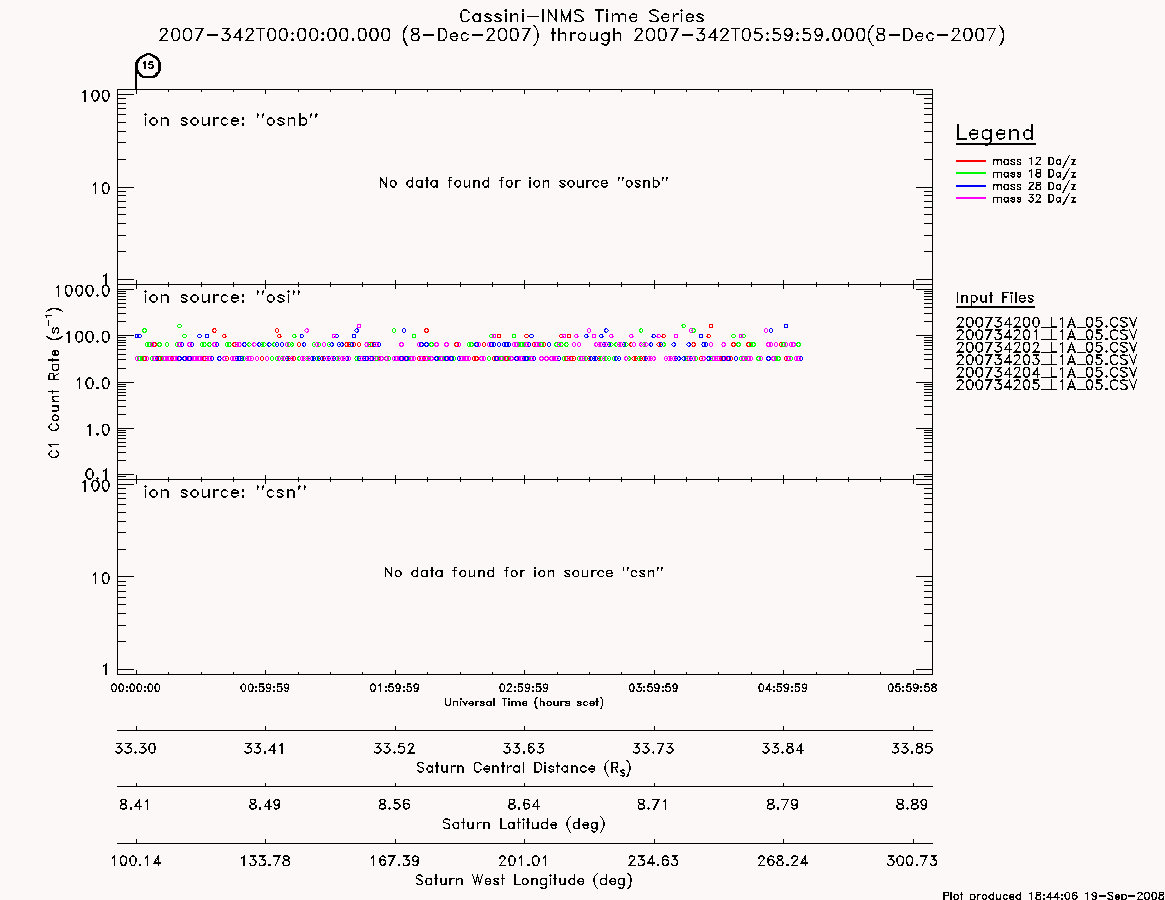Select the 'mass 28 Da/z' legend label

point(1034,187)
